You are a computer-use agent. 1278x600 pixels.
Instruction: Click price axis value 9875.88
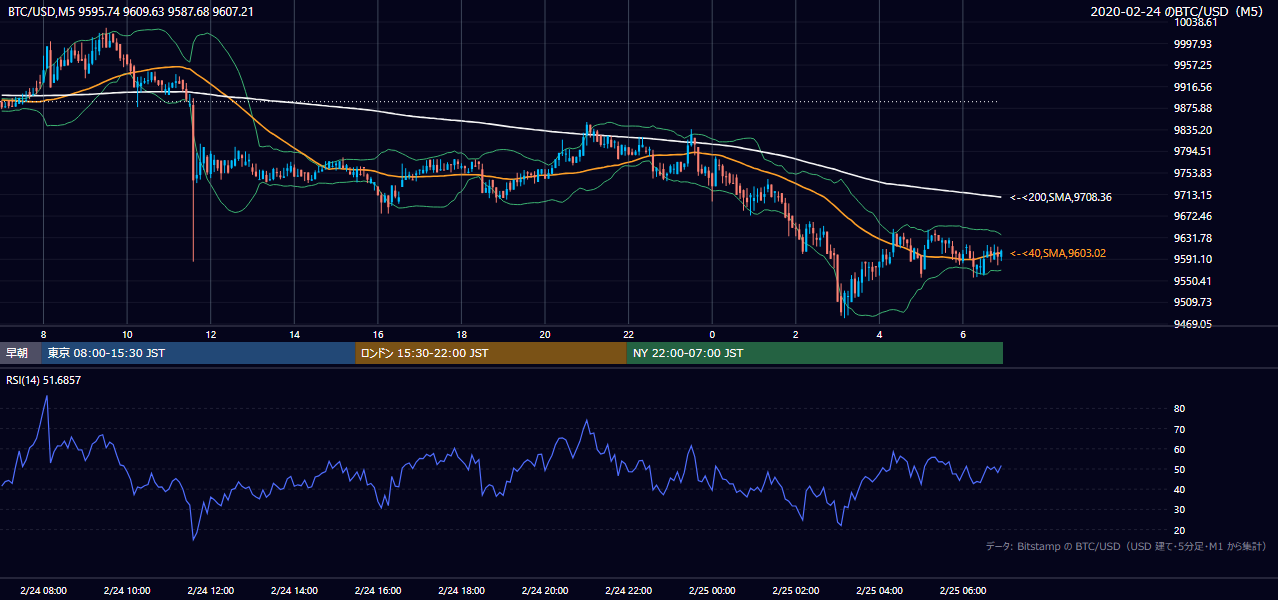[x=1192, y=108]
